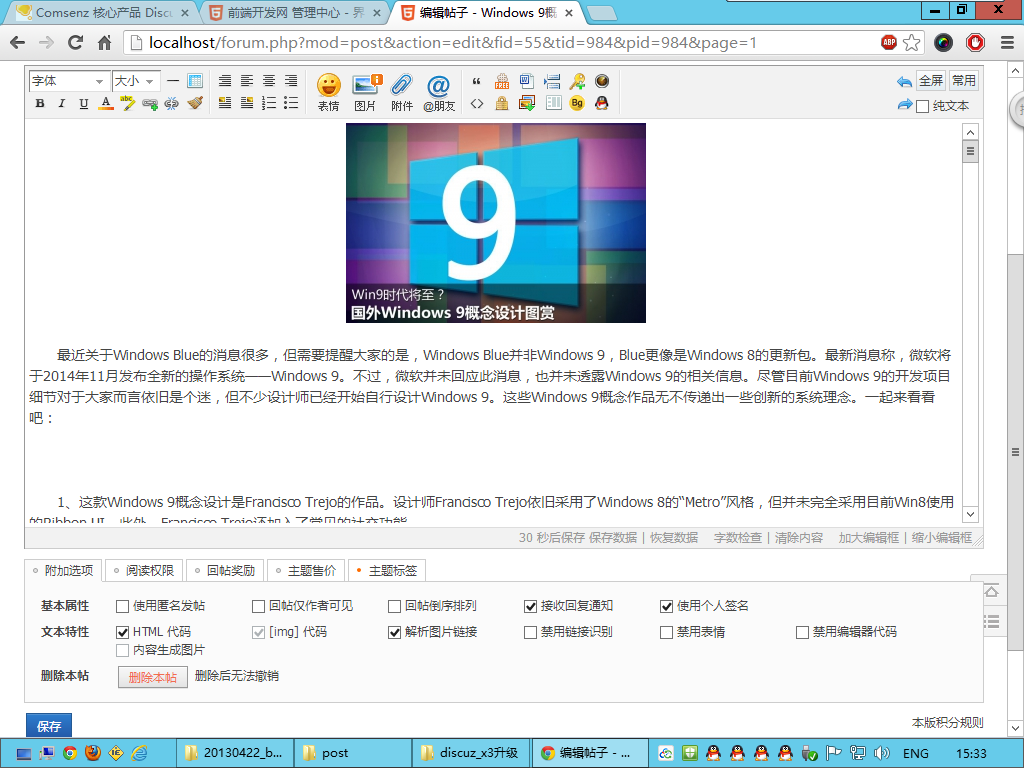This screenshot has width=1024, height=768.
Task: Insert a table via the grid icon
Action: [x=195, y=81]
